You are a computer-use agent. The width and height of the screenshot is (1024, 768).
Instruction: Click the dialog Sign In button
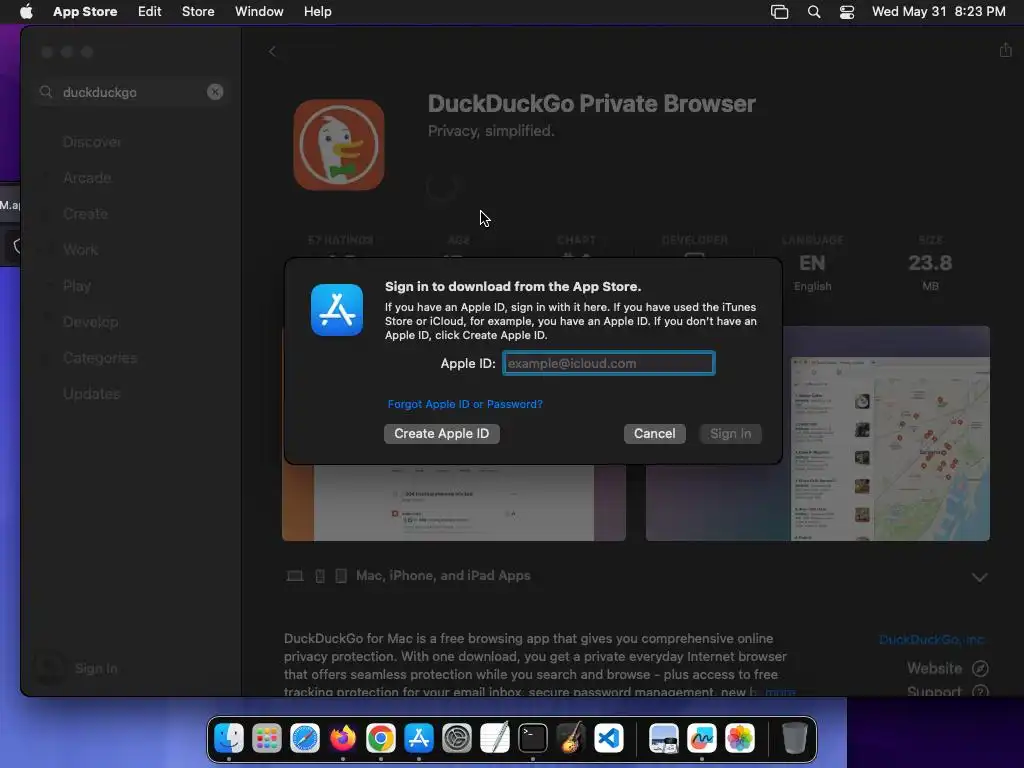point(730,434)
